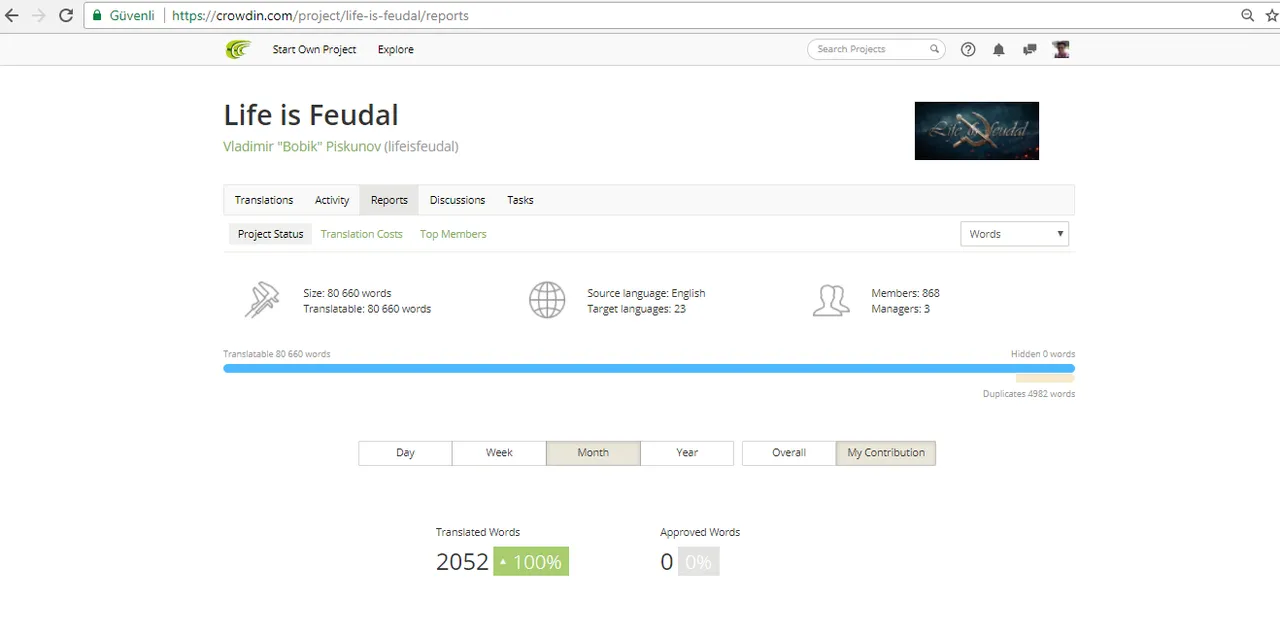Click the 2052 translated words value
1280x628 pixels.
point(462,562)
